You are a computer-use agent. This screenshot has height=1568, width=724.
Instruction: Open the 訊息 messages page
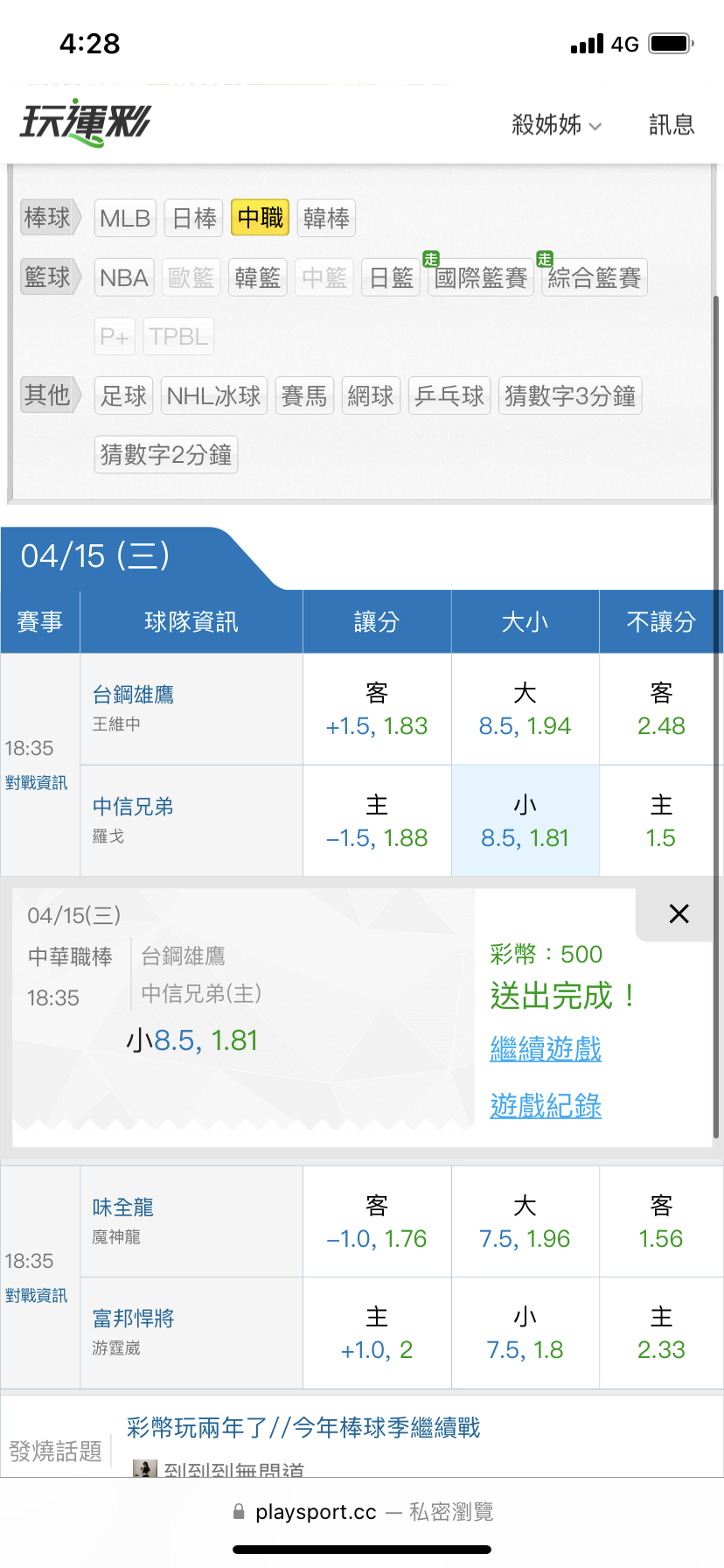672,125
